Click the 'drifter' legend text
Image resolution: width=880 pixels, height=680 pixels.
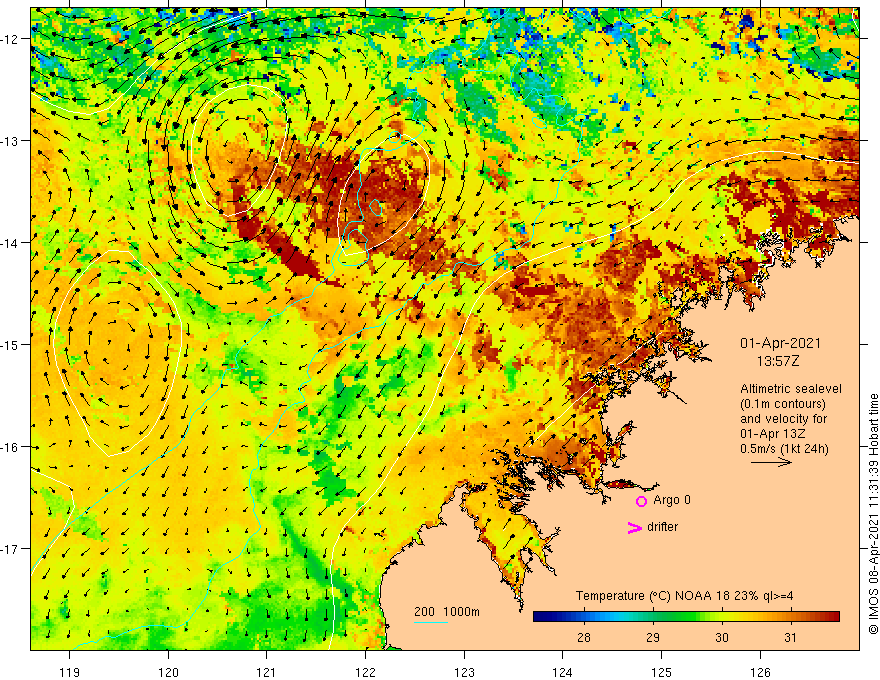pyautogui.click(x=662, y=527)
